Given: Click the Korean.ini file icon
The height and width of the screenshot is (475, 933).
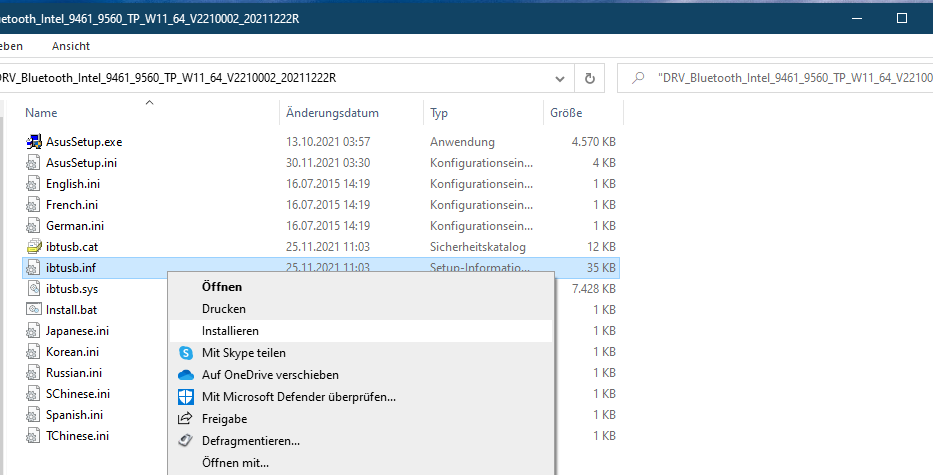Looking at the screenshot, I should (x=34, y=352).
